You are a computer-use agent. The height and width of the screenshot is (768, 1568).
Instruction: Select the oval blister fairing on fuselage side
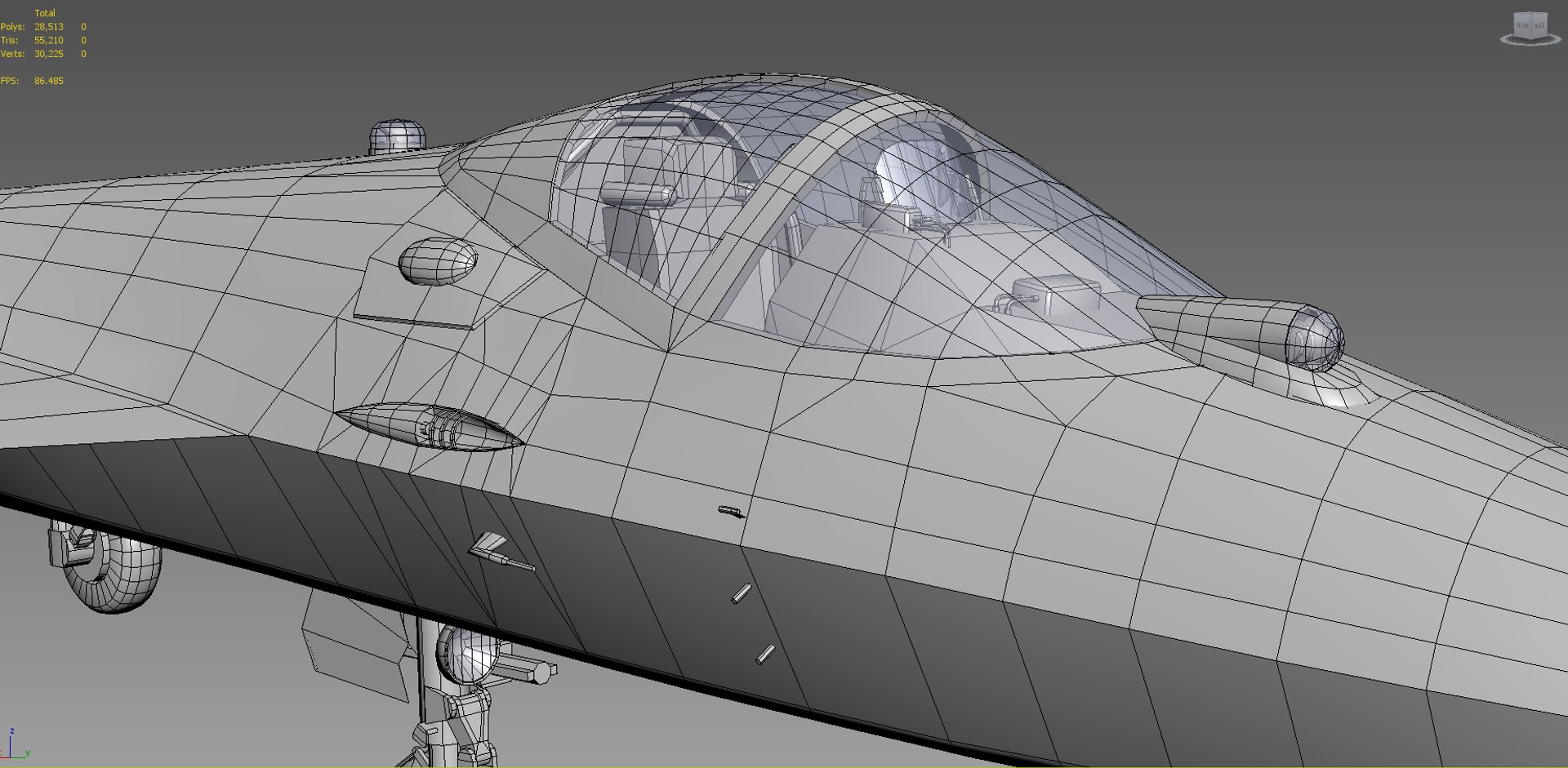pos(438,261)
